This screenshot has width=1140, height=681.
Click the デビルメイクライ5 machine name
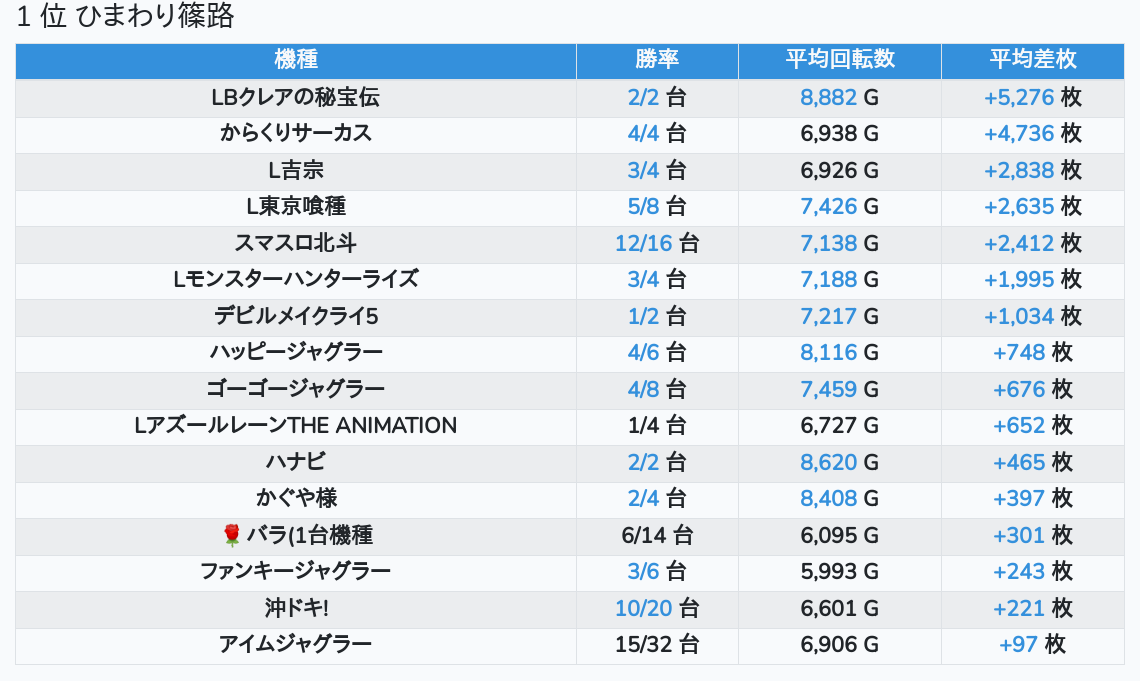click(295, 316)
